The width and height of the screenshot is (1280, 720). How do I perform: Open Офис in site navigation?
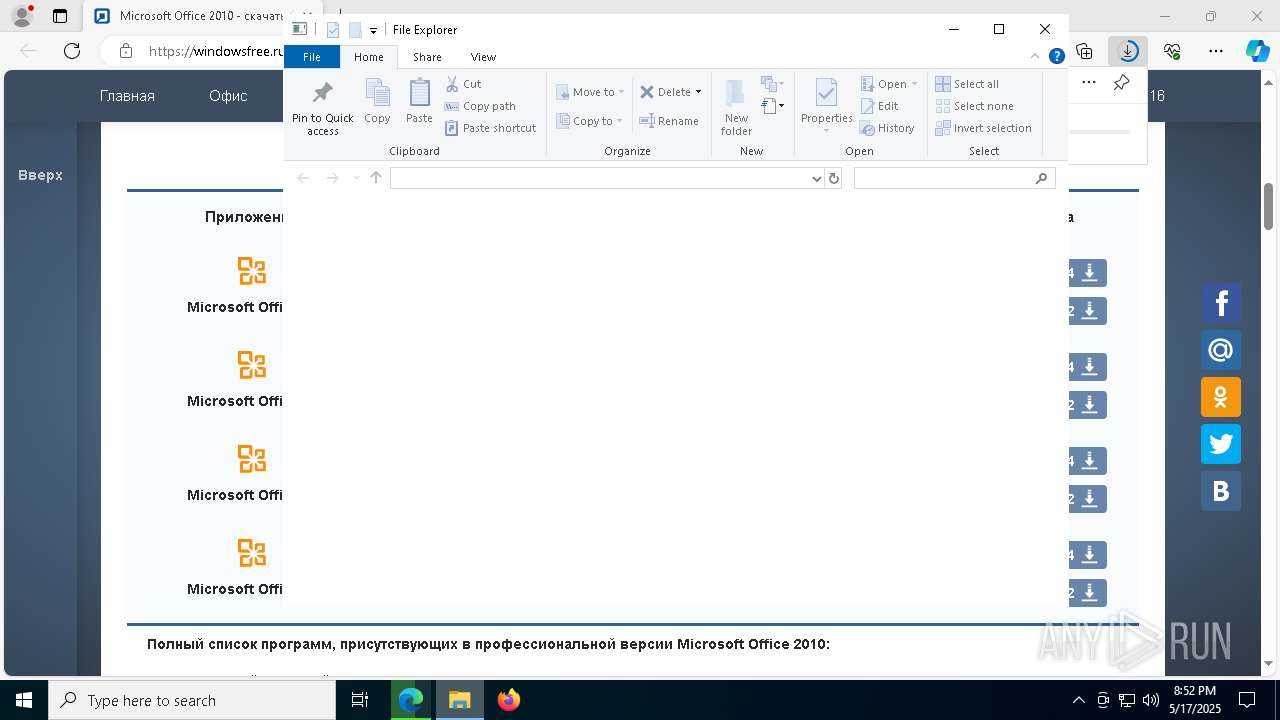point(228,96)
